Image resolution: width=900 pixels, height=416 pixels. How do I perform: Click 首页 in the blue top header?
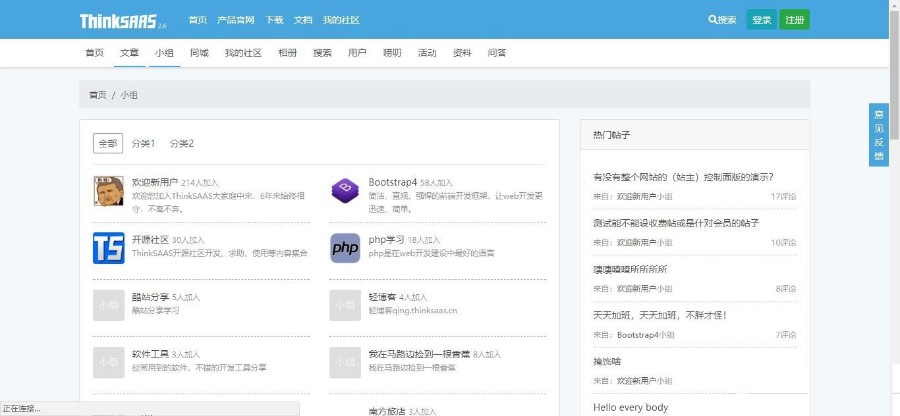(197, 20)
